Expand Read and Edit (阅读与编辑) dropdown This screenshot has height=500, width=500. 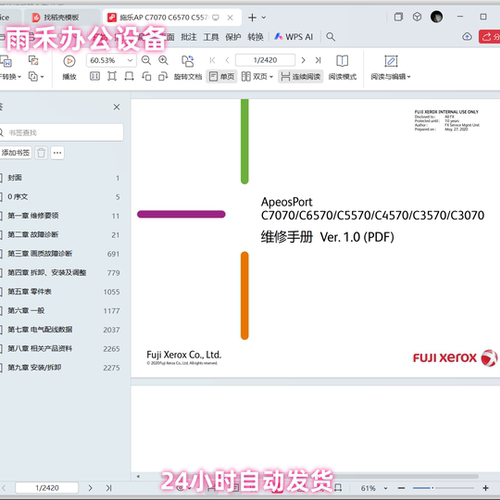(x=409, y=77)
